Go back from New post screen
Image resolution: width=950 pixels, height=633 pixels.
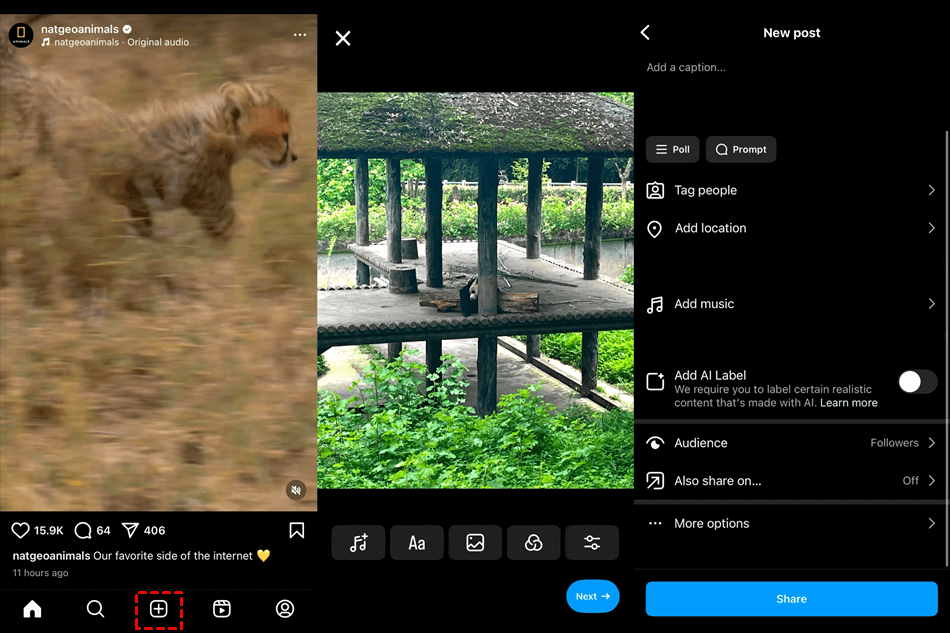tap(645, 32)
